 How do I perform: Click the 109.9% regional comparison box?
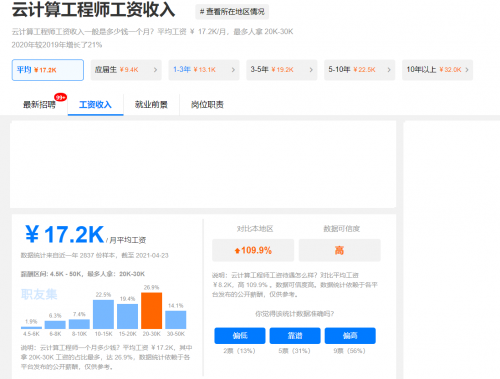(253, 250)
